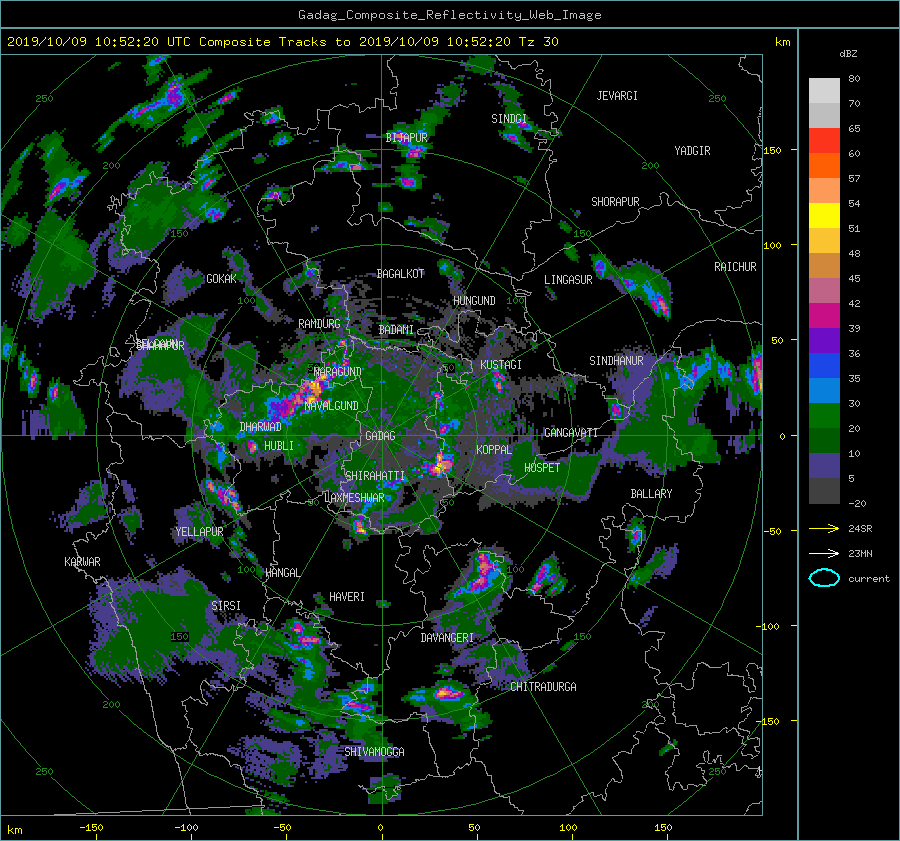Click the SINDGI city label
Screen dimensions: 900x841
[x=509, y=119]
